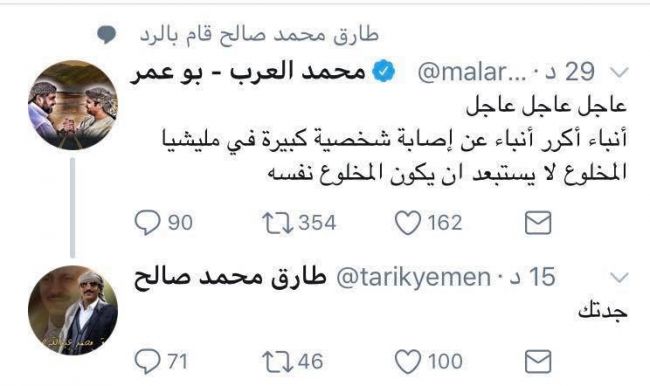
Task: Send first tweet via direct message envelope
Action: click(538, 223)
